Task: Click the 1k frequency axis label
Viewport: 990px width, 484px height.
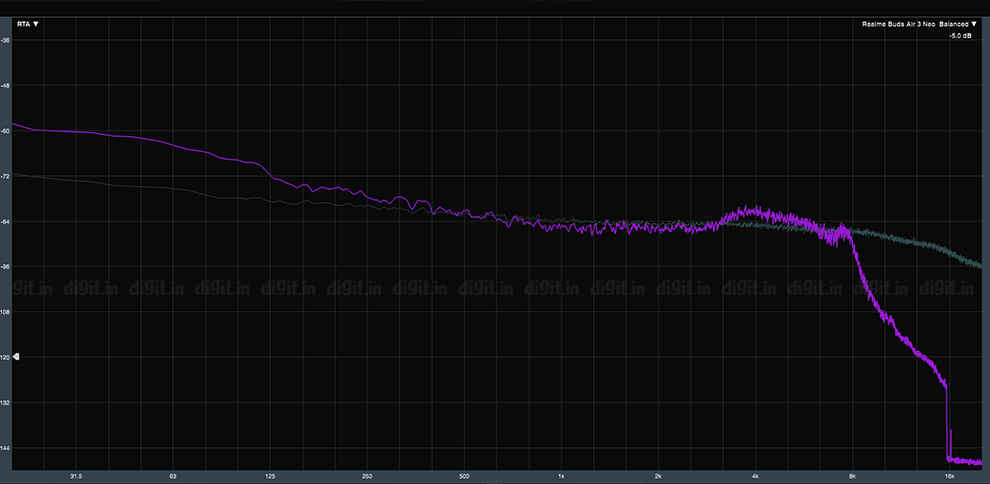Action: (561, 475)
